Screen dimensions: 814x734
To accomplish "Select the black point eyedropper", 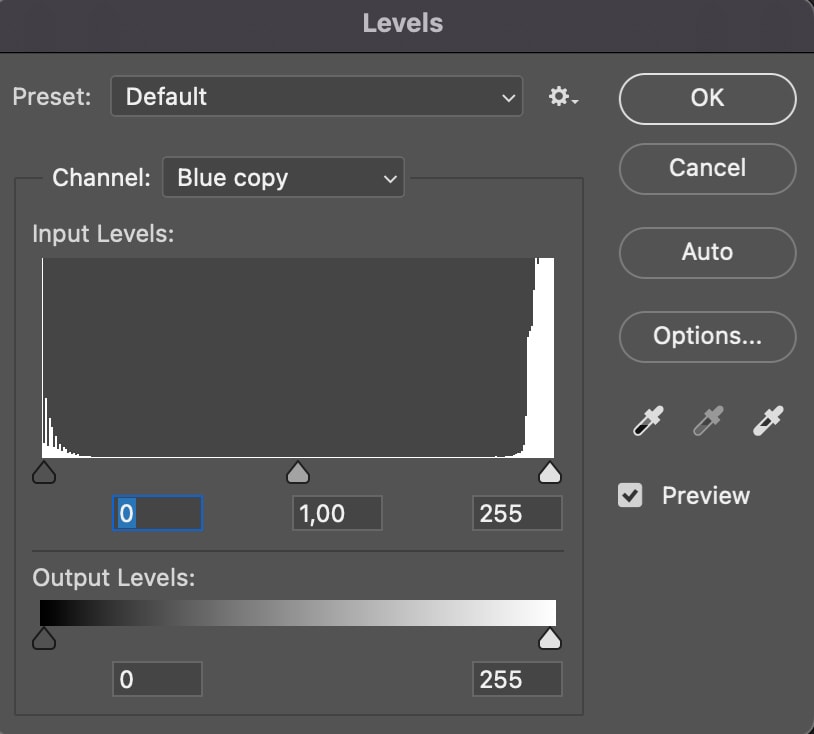I will tap(648, 420).
